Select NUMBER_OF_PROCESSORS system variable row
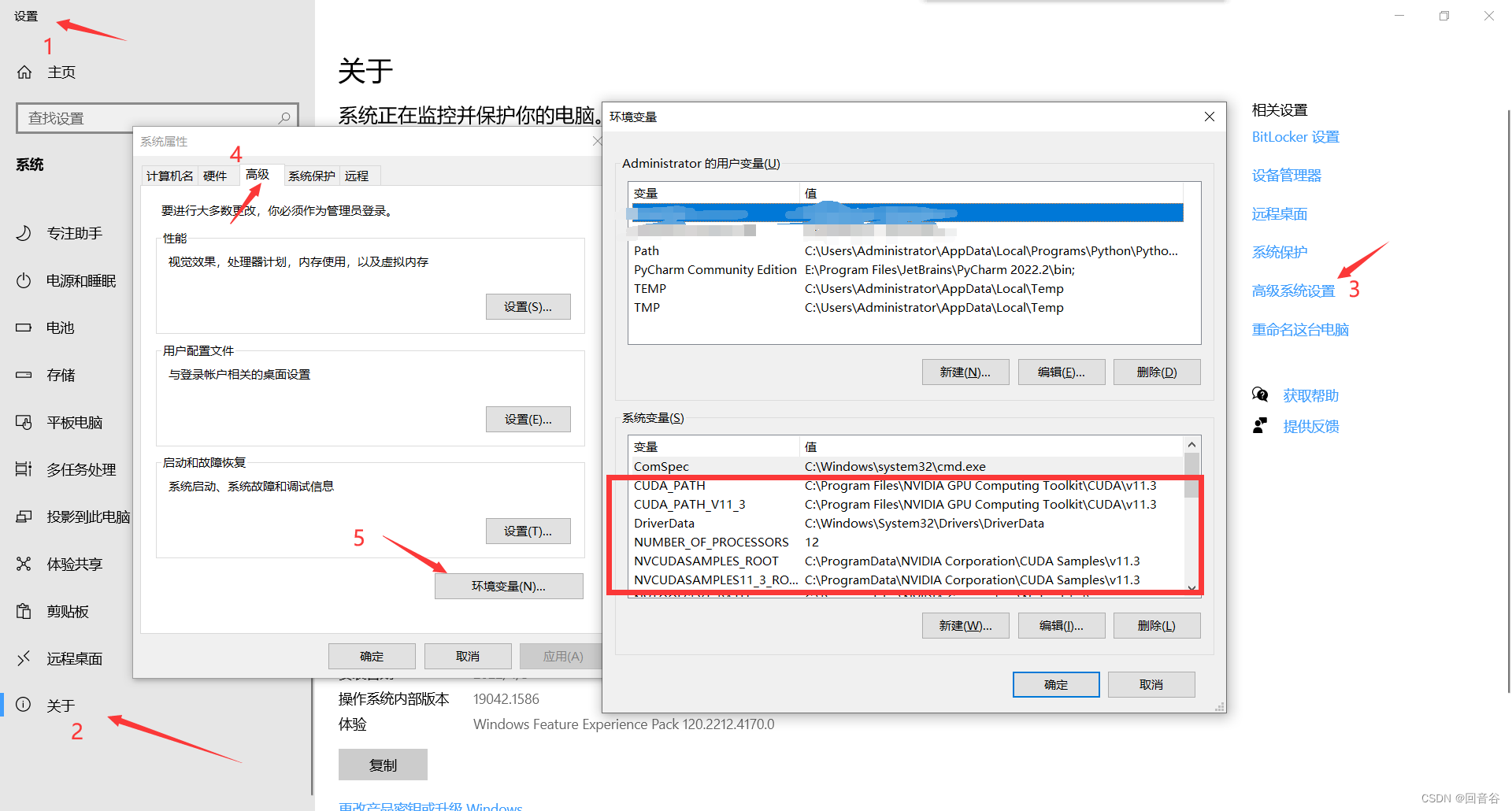Viewport: 1512px width, 811px height. (907, 543)
